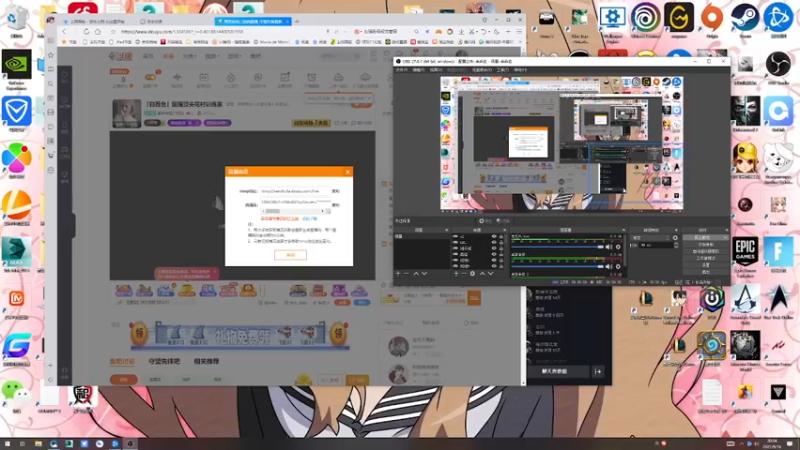
Task: Click the Studio Mode button in OBS Controls
Action: pyautogui.click(x=706, y=258)
